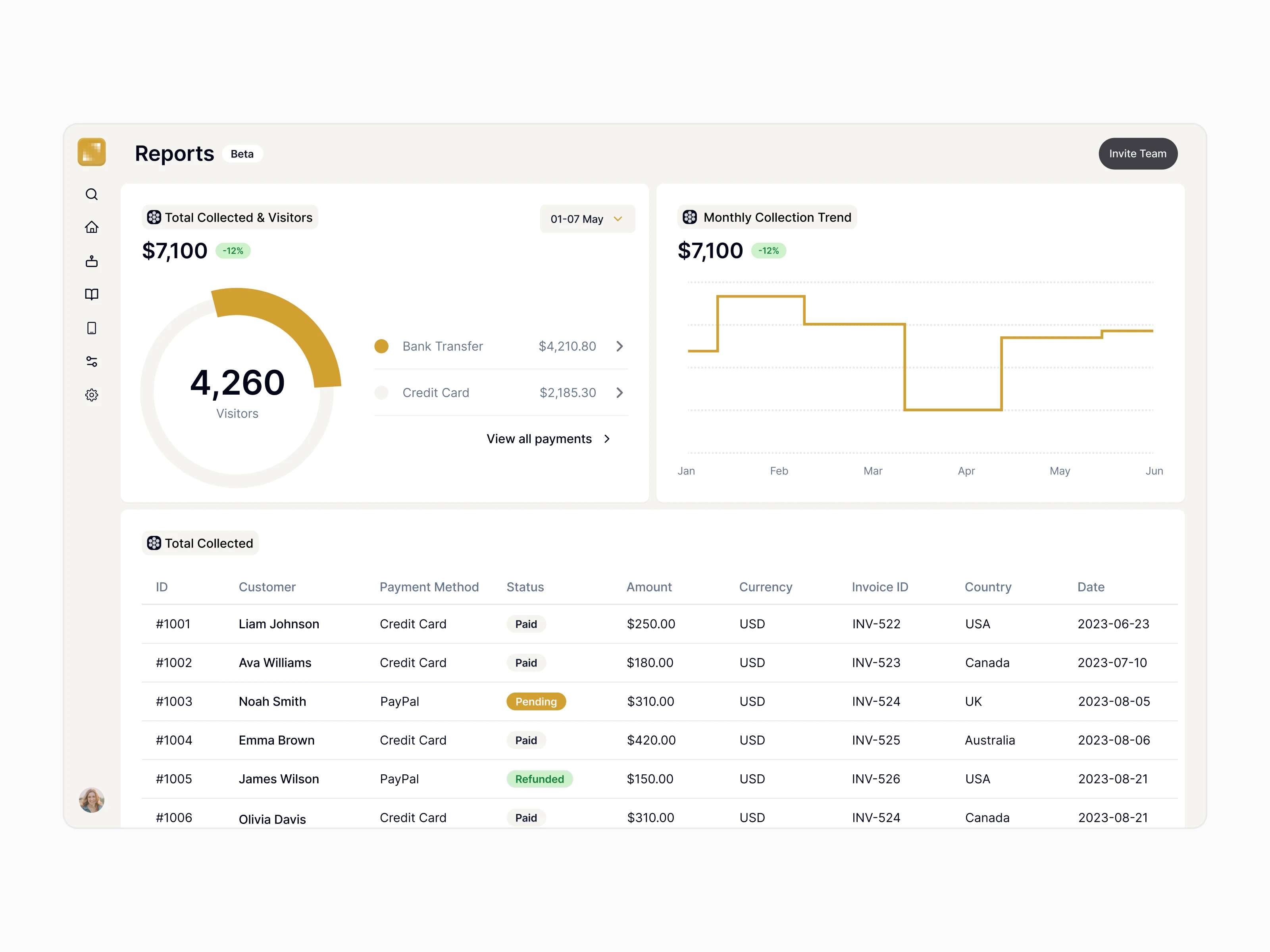
Task: Expand Bank Transfer row chevron
Action: click(620, 346)
